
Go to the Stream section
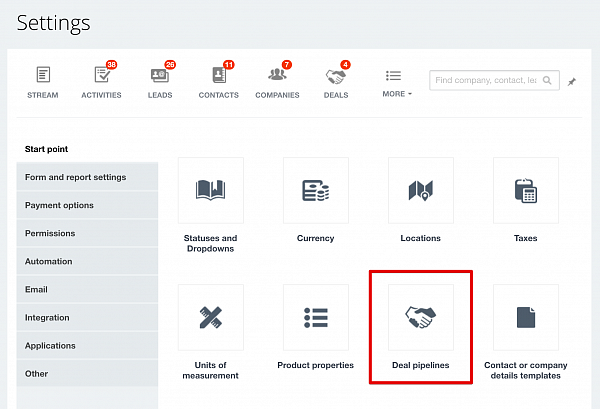(x=43, y=82)
